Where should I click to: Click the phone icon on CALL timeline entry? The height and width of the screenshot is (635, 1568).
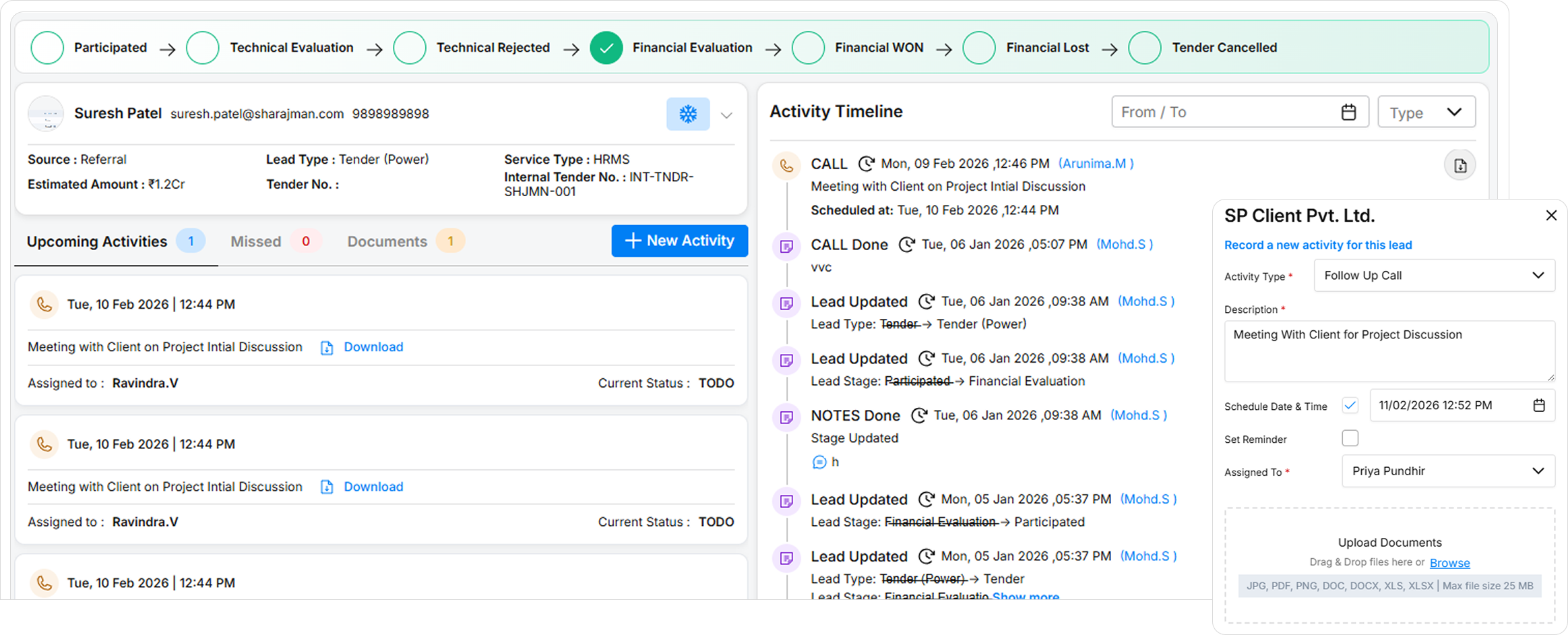tap(786, 164)
